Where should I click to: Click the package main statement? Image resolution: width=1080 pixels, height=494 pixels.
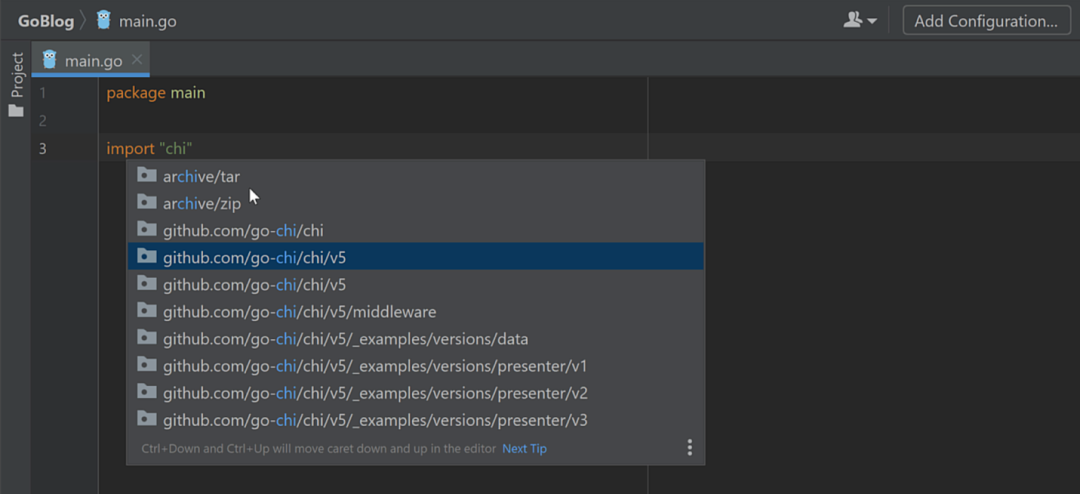point(156,93)
